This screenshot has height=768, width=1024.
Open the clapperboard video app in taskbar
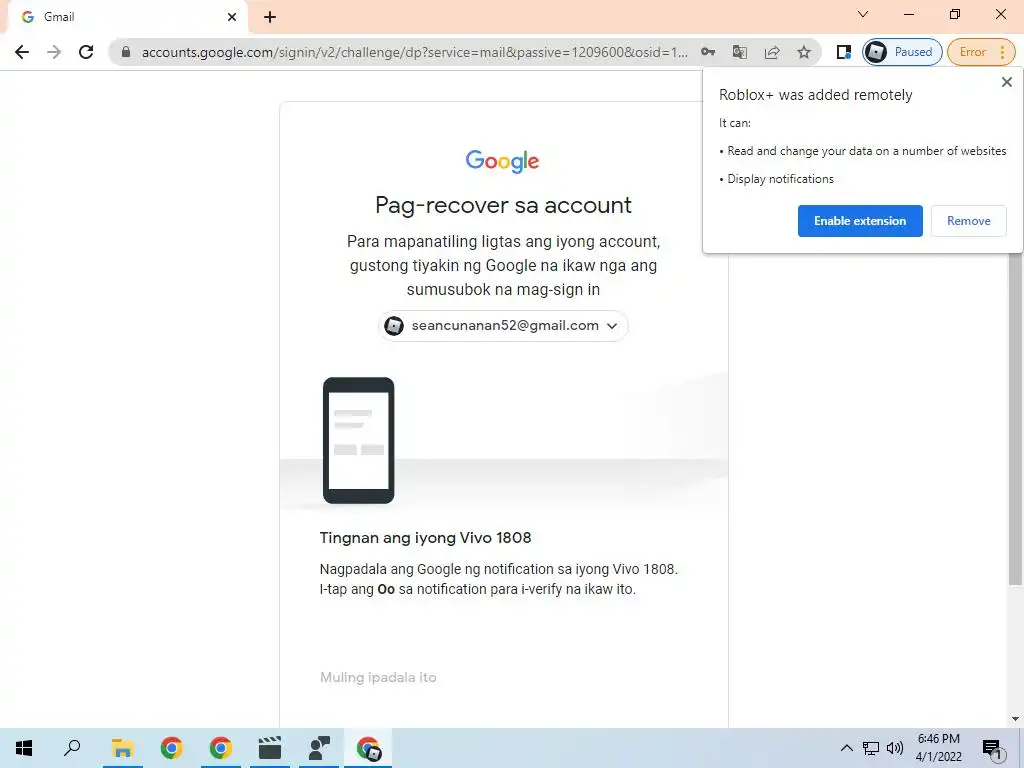270,748
